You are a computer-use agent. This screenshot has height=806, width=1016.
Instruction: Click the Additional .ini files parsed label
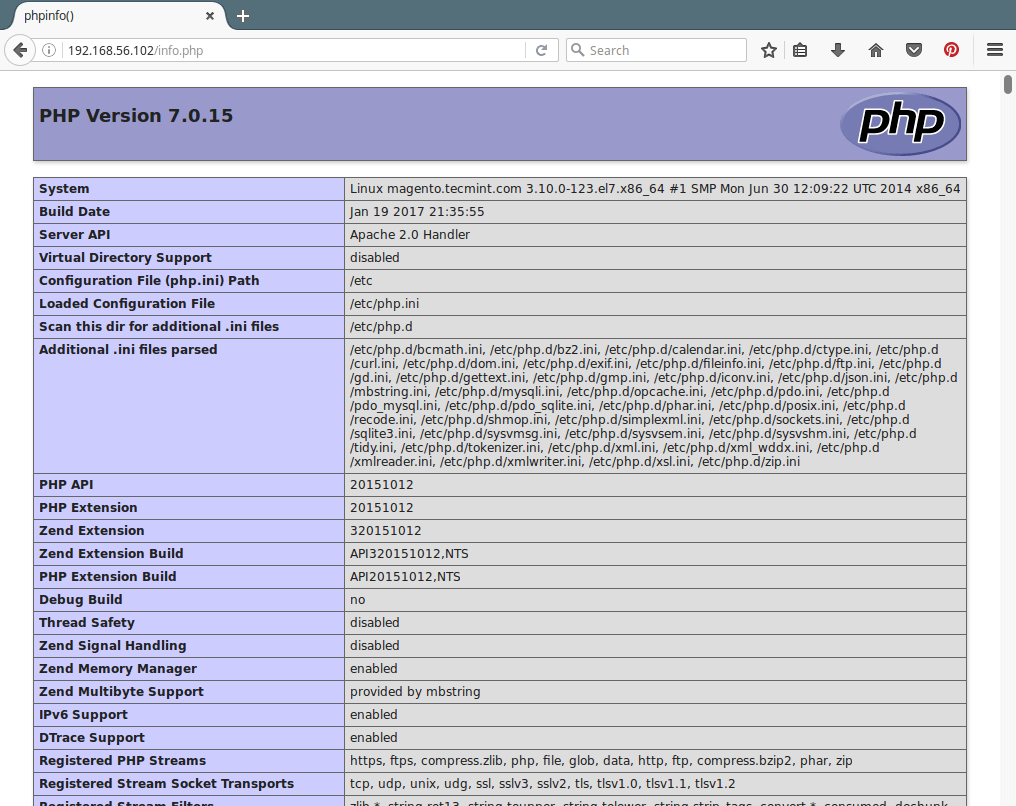pyautogui.click(x=128, y=350)
